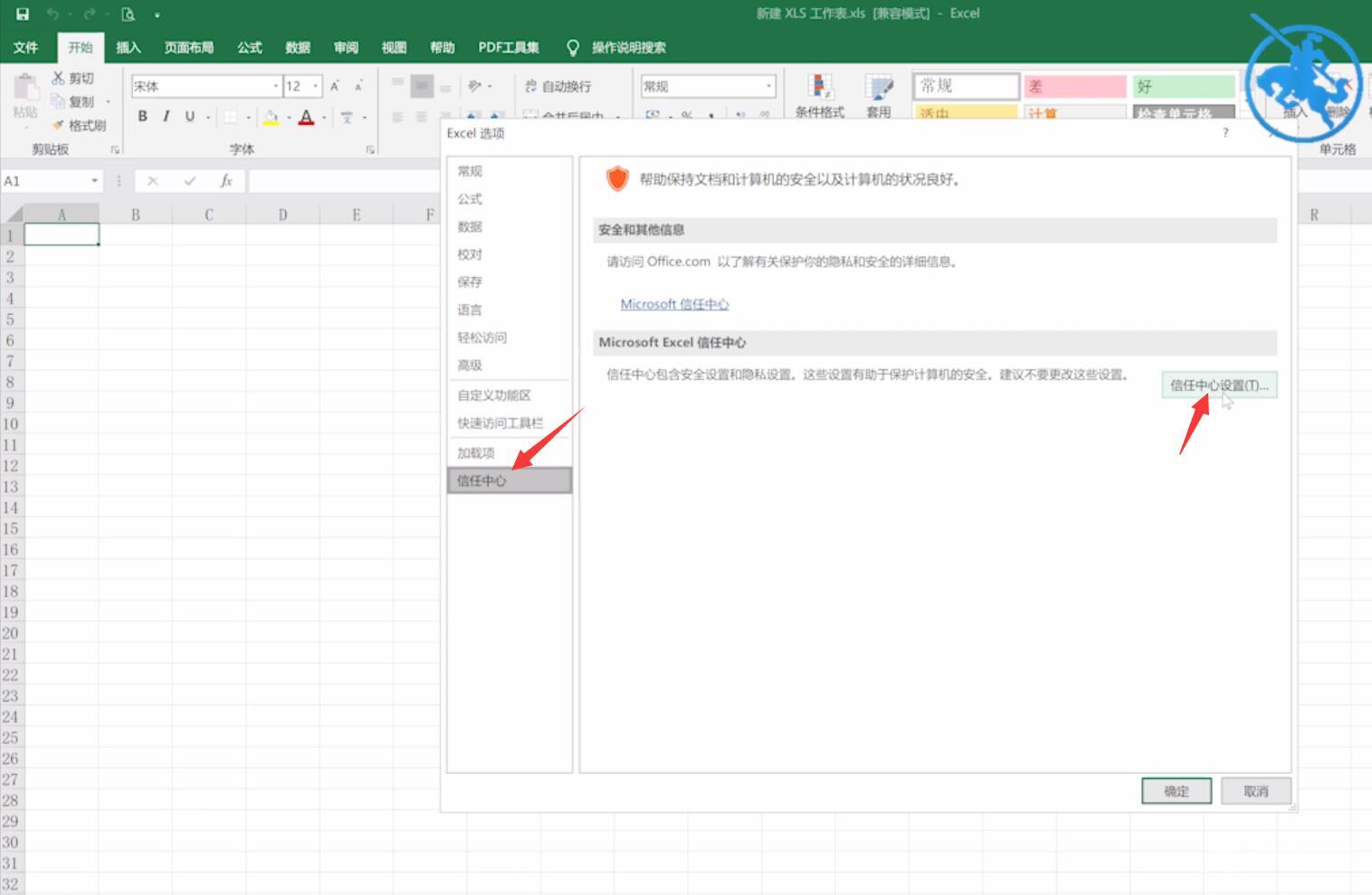Click the 确定 OK button
1372x895 pixels.
click(x=1177, y=791)
